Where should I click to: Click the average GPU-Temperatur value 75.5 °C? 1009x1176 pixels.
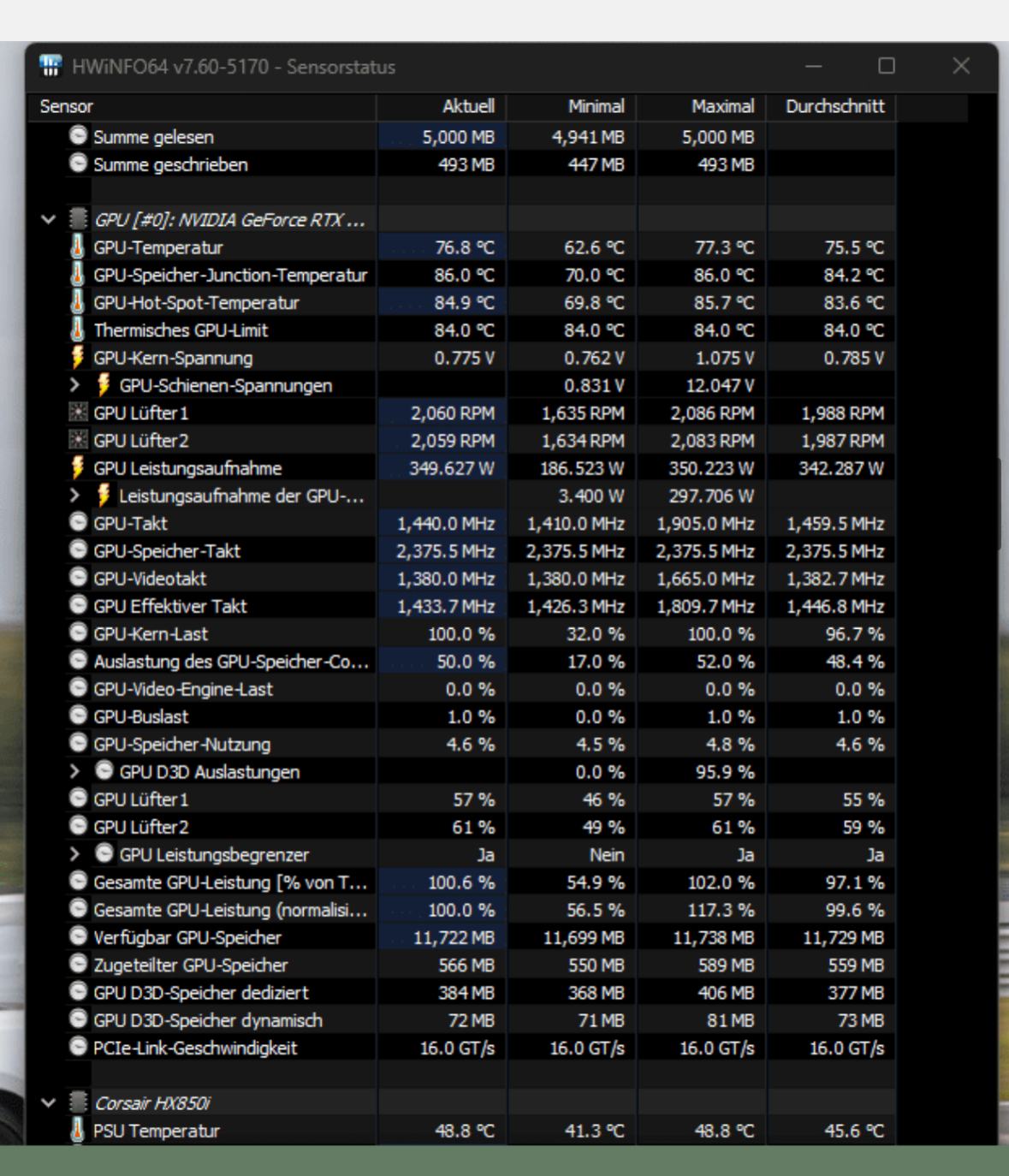[x=853, y=247]
